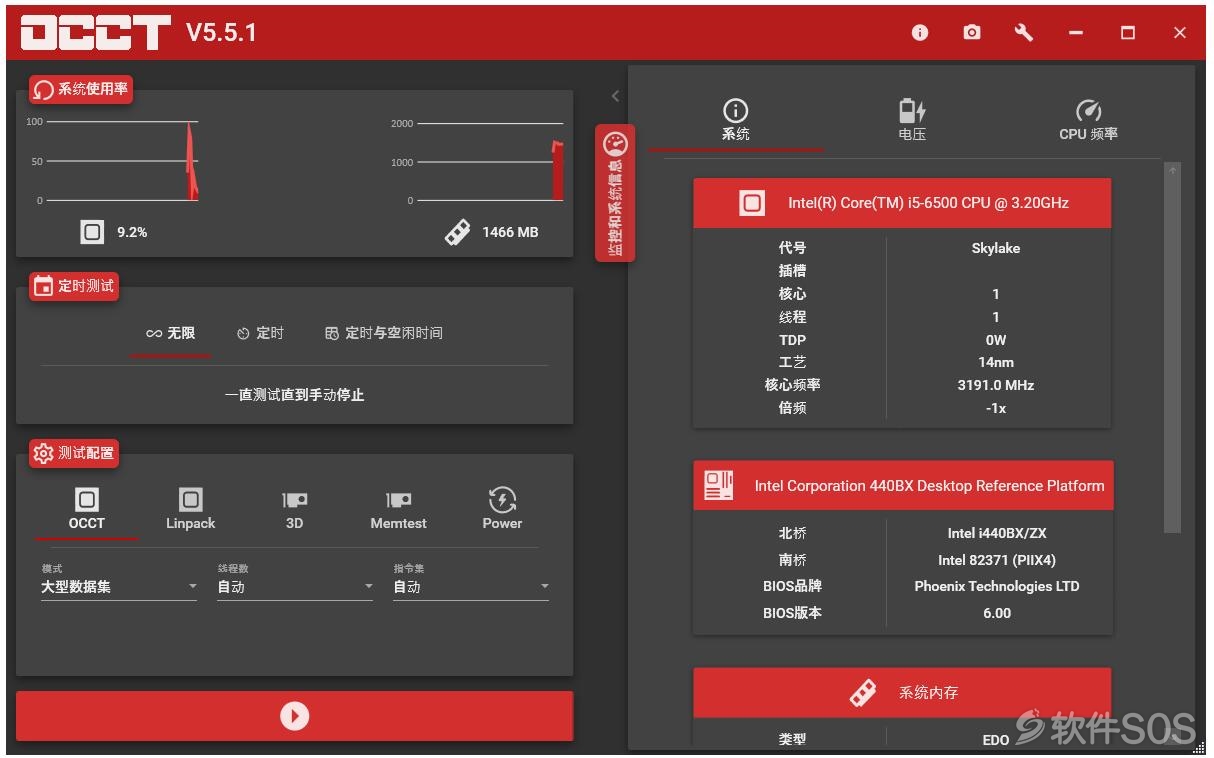
Task: Open the 指令集 自动 dropdown
Action: pyautogui.click(x=471, y=587)
